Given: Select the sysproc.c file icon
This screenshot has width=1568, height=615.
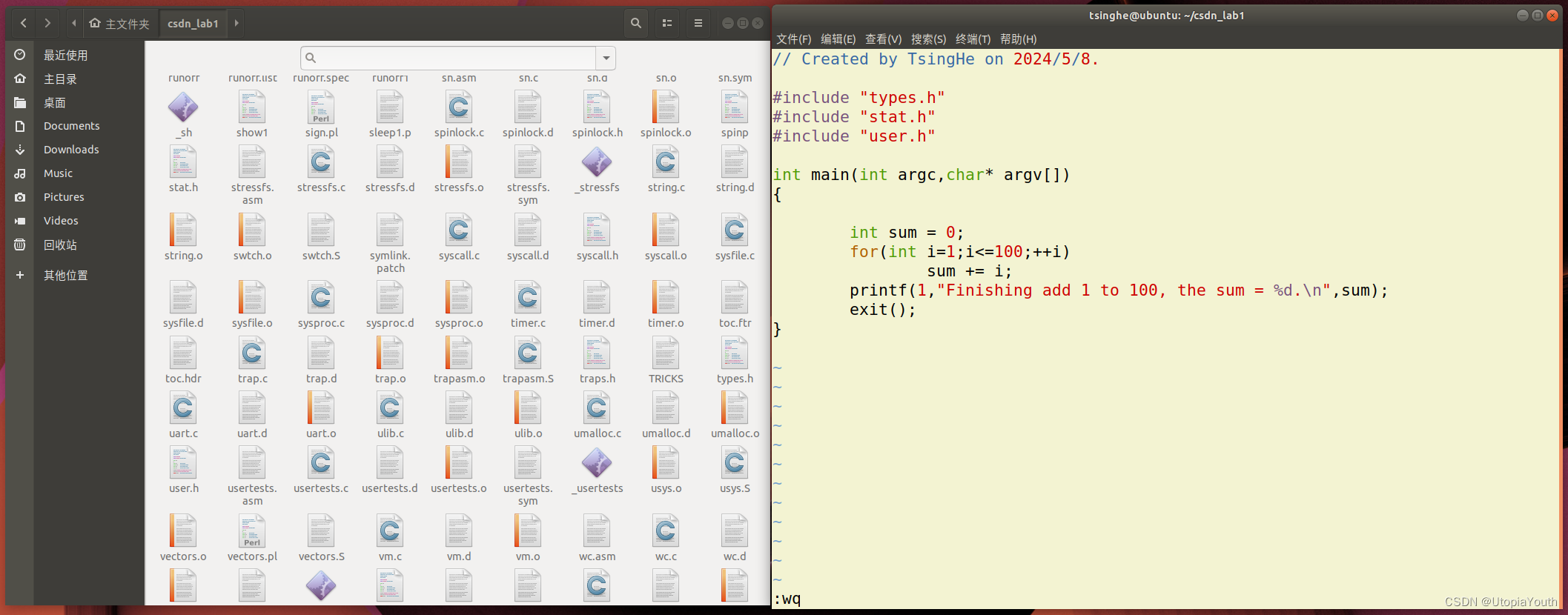Looking at the screenshot, I should [321, 299].
